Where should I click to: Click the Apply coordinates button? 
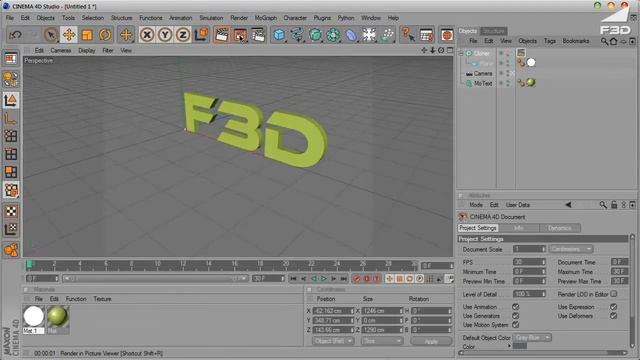point(431,341)
